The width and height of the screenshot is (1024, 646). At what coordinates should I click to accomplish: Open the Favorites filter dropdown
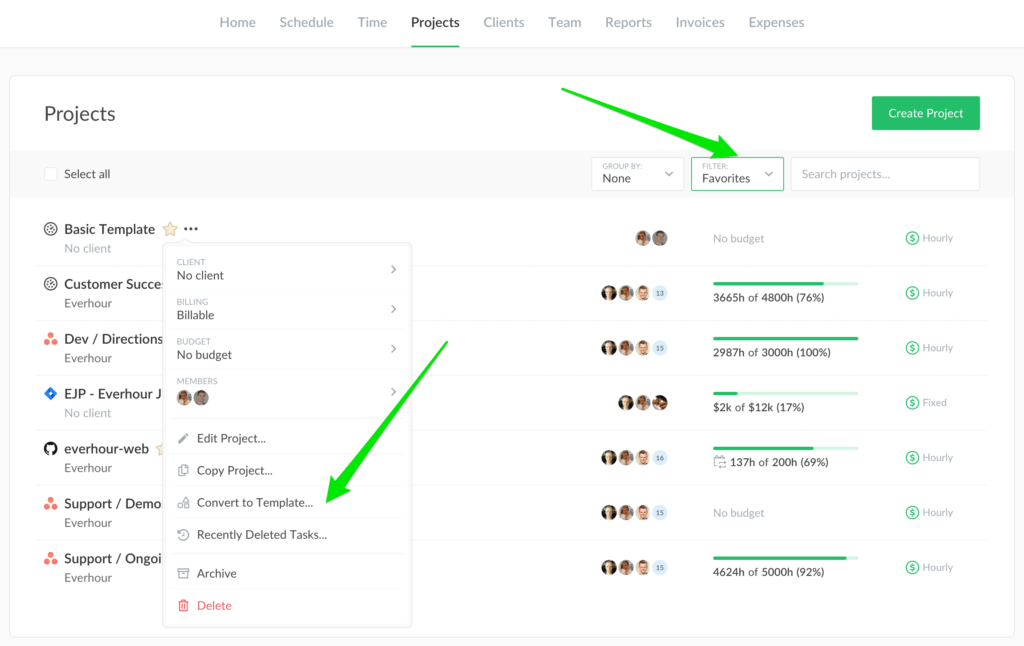point(736,173)
